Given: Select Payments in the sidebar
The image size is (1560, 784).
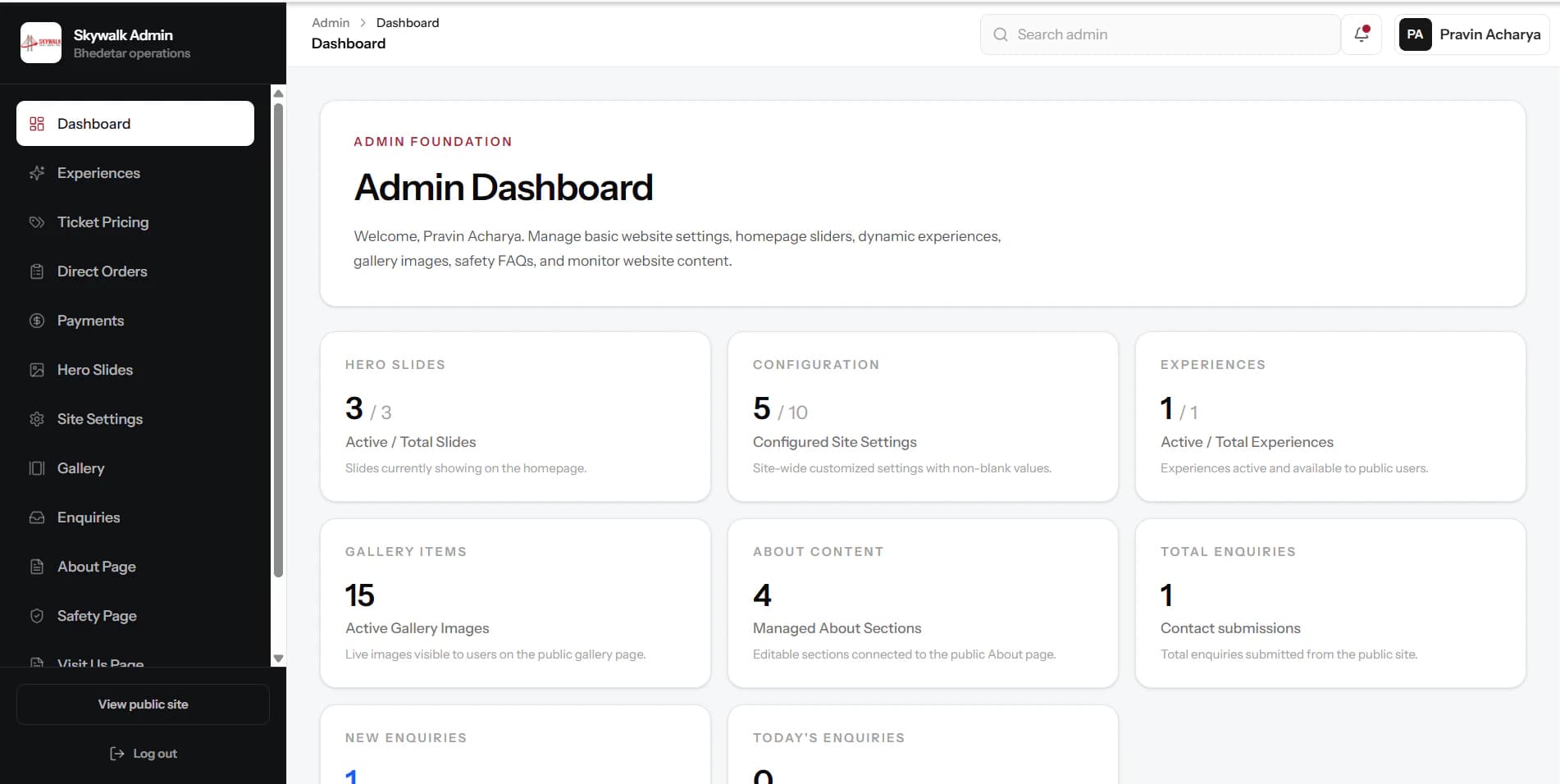Looking at the screenshot, I should tap(135, 321).
